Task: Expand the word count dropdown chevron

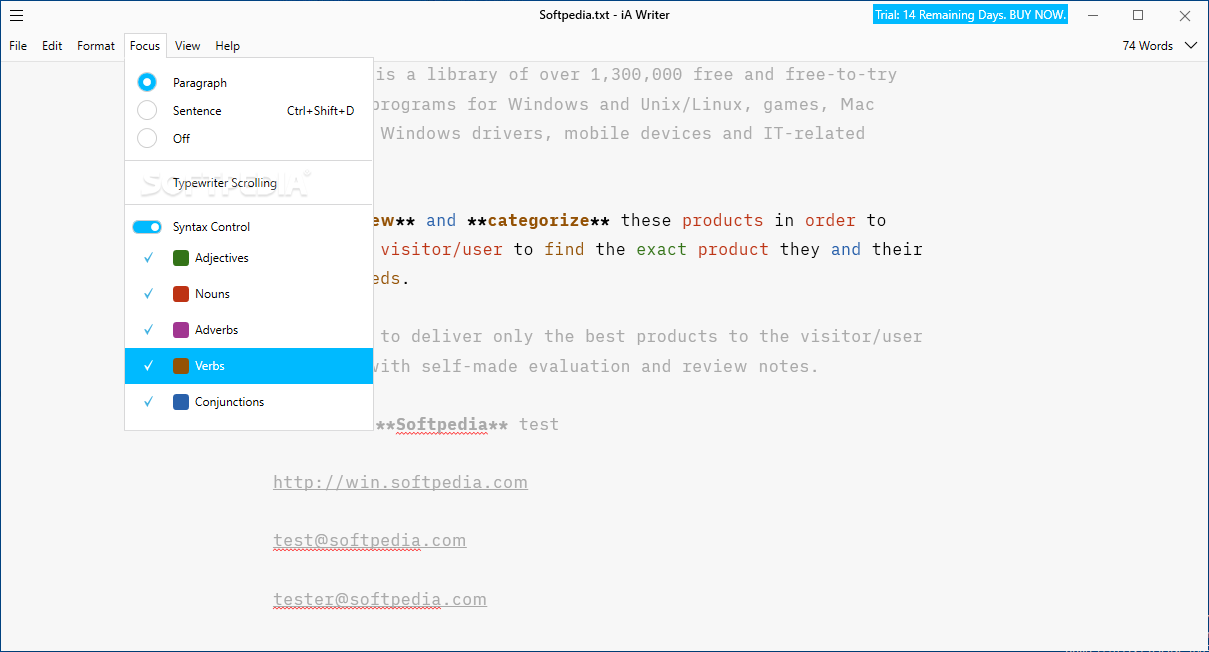Action: (1191, 45)
